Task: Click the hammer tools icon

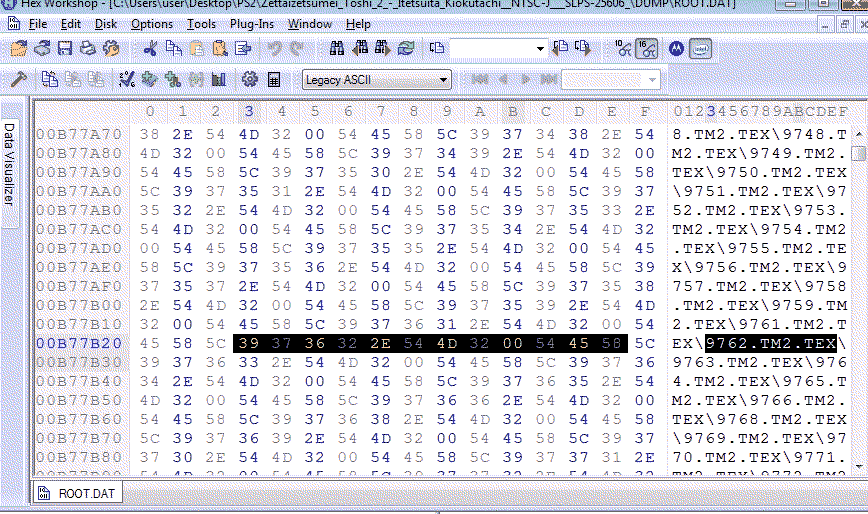Action: [x=19, y=80]
